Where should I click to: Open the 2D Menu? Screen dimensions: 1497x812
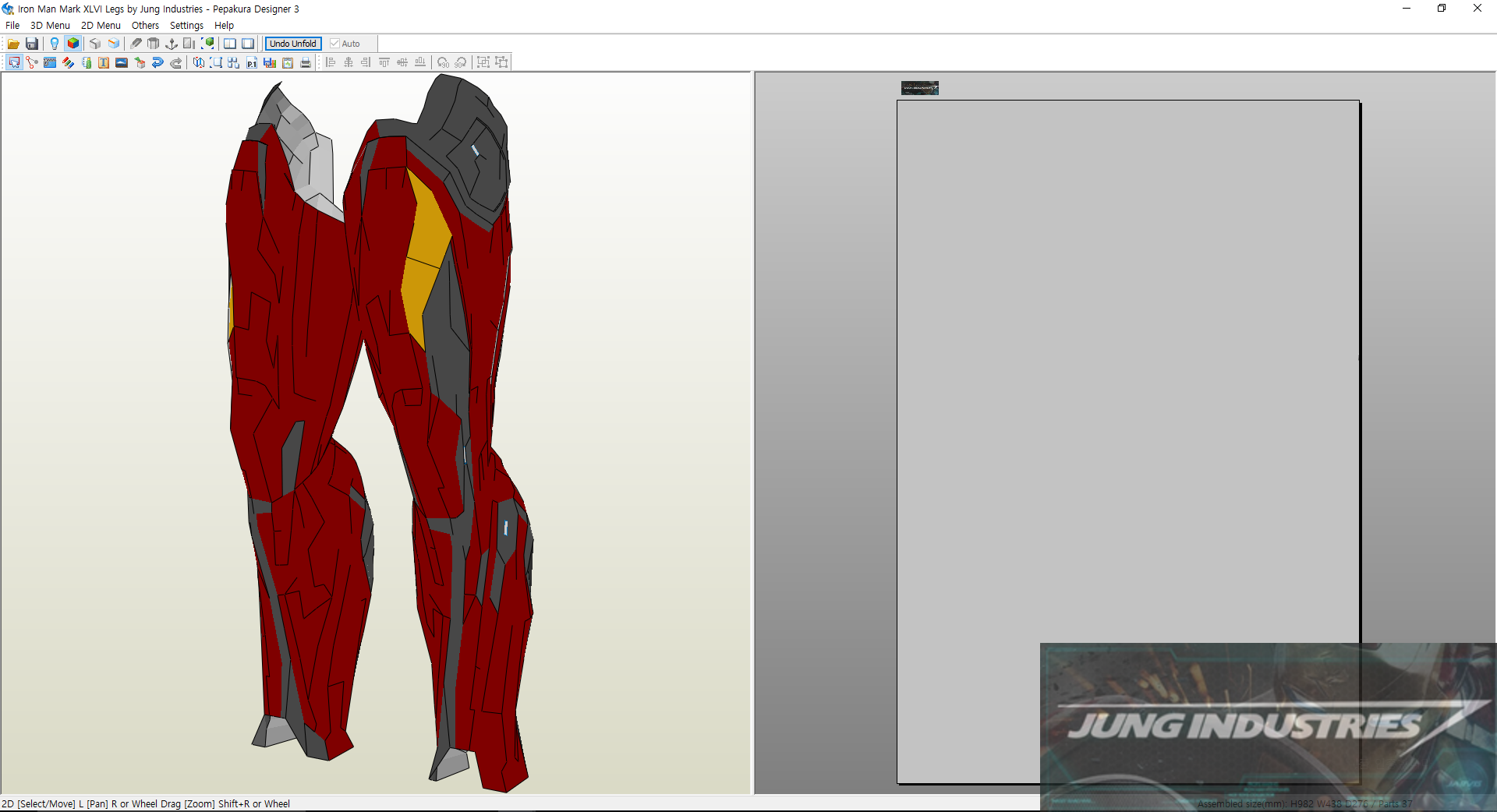click(x=101, y=26)
